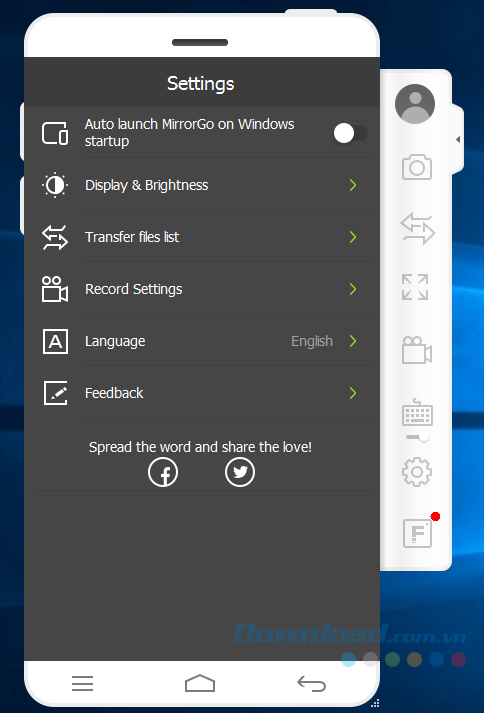Image resolution: width=484 pixels, height=713 pixels.
Task: Click the window resize grip at corner
Action: tap(375, 703)
